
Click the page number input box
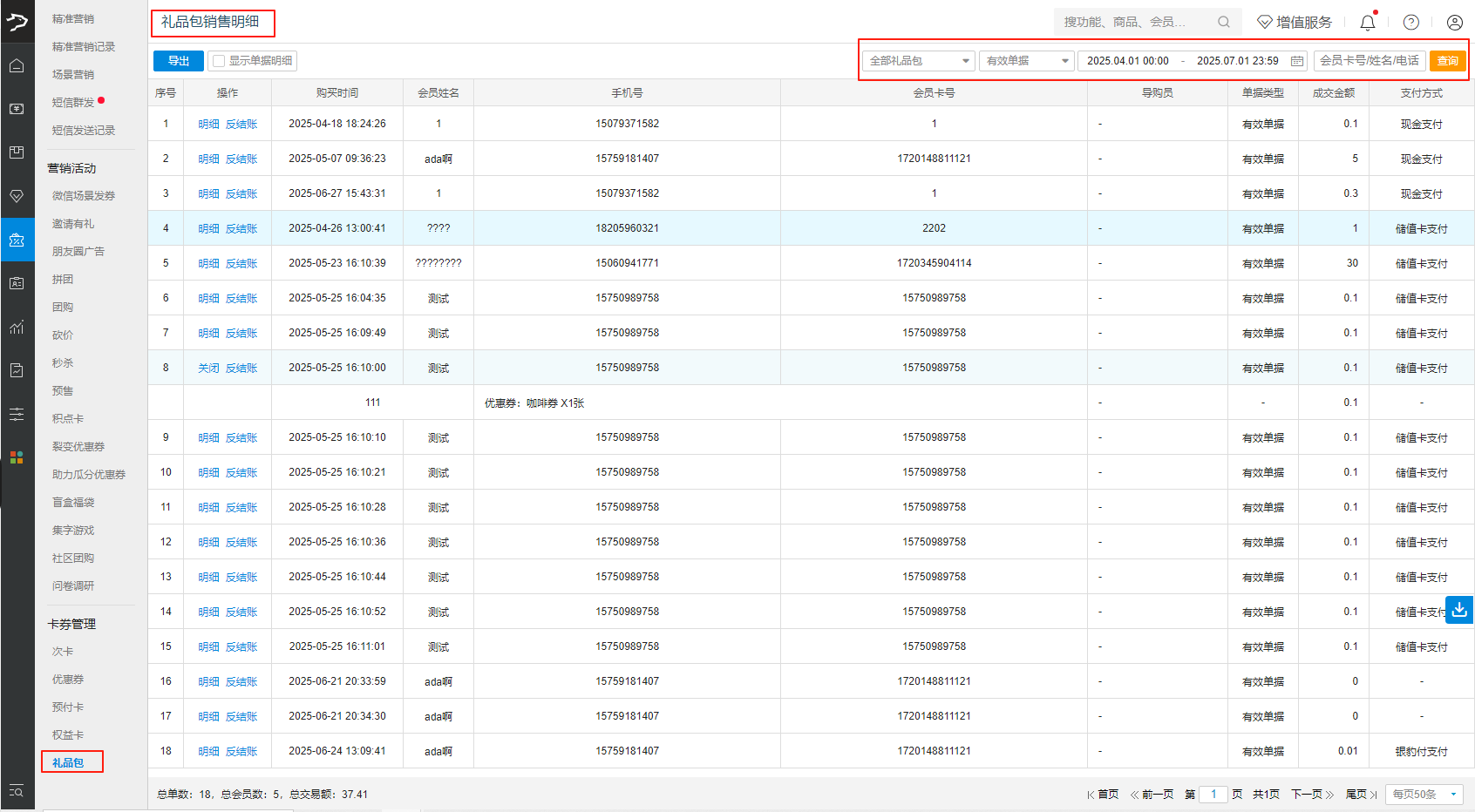(1213, 795)
